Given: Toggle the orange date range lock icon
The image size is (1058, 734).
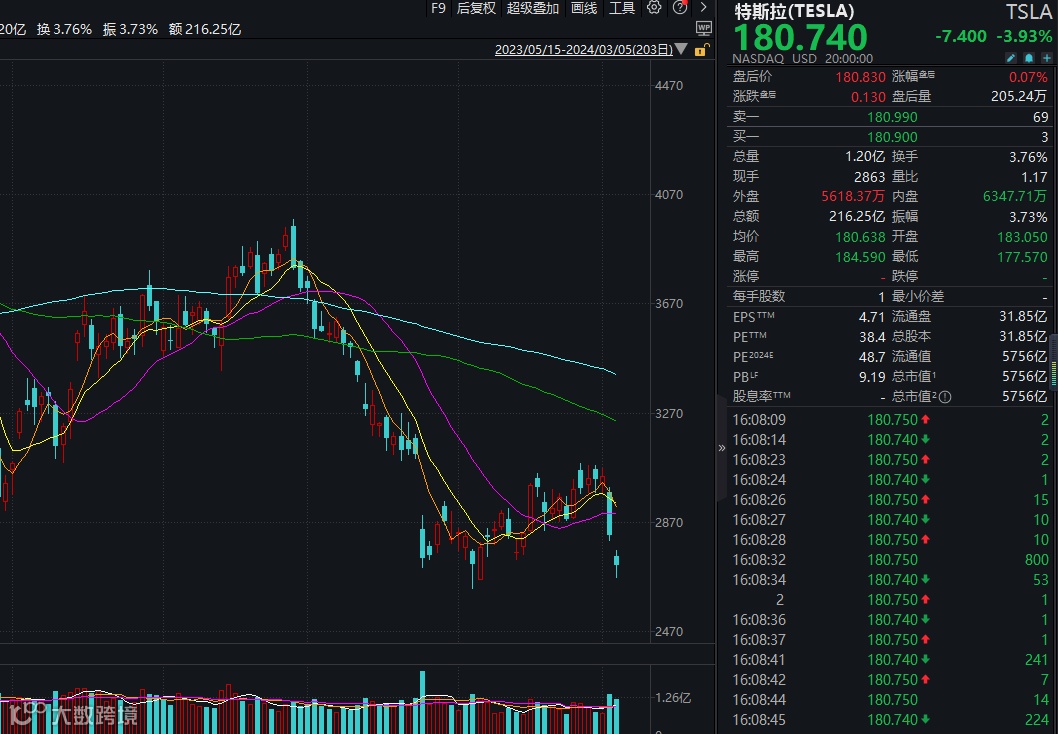Looking at the screenshot, I should click(702, 50).
